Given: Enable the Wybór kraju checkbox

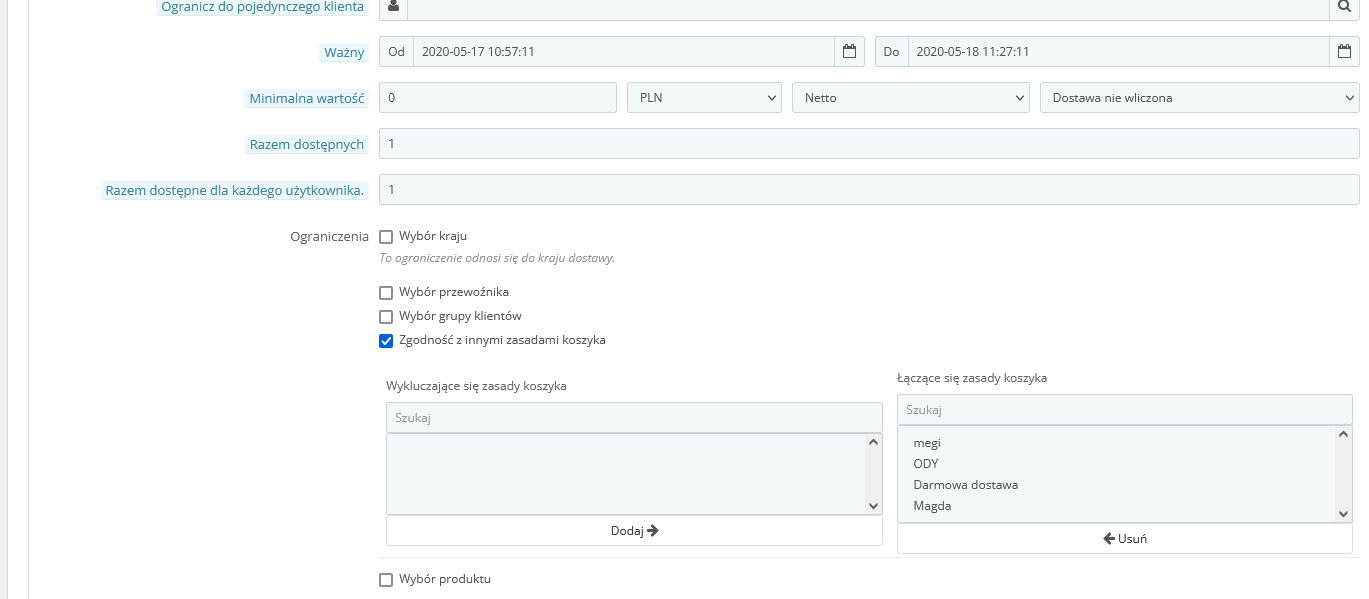Looking at the screenshot, I should pos(386,237).
